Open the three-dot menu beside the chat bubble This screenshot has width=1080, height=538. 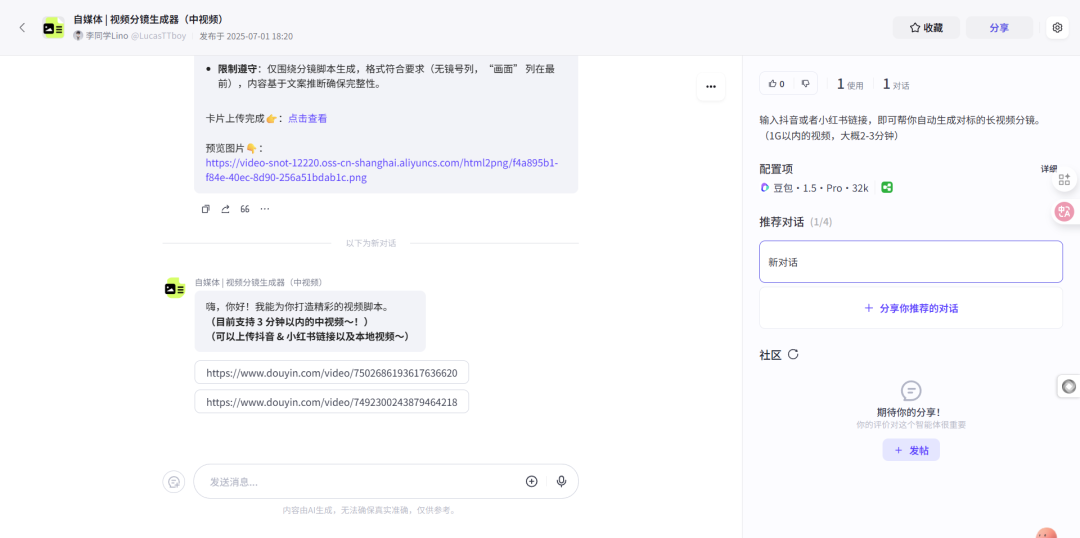click(710, 87)
